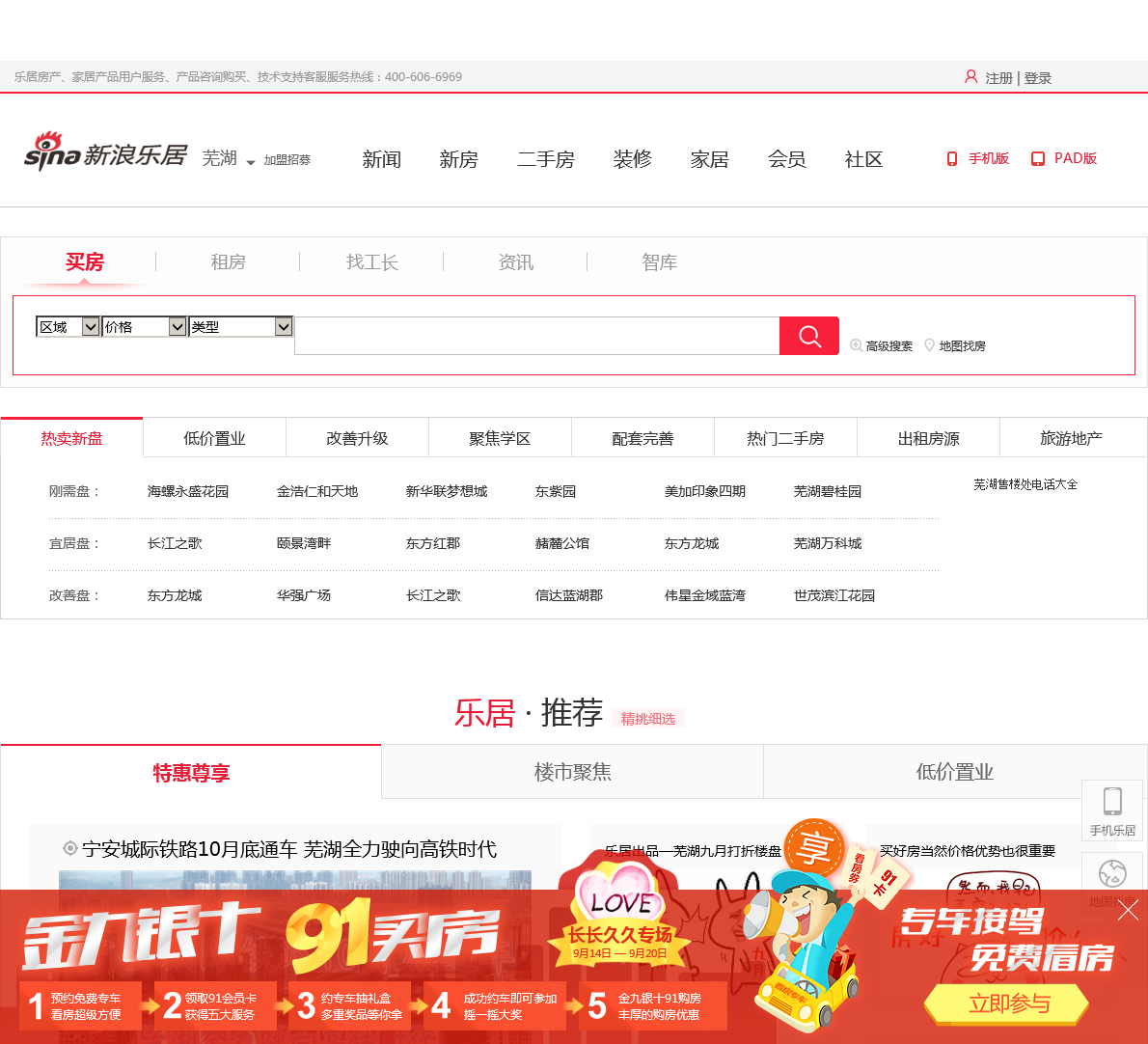Select the 热卖新盘 category tab
This screenshot has width=1148, height=1044.
pos(71,438)
